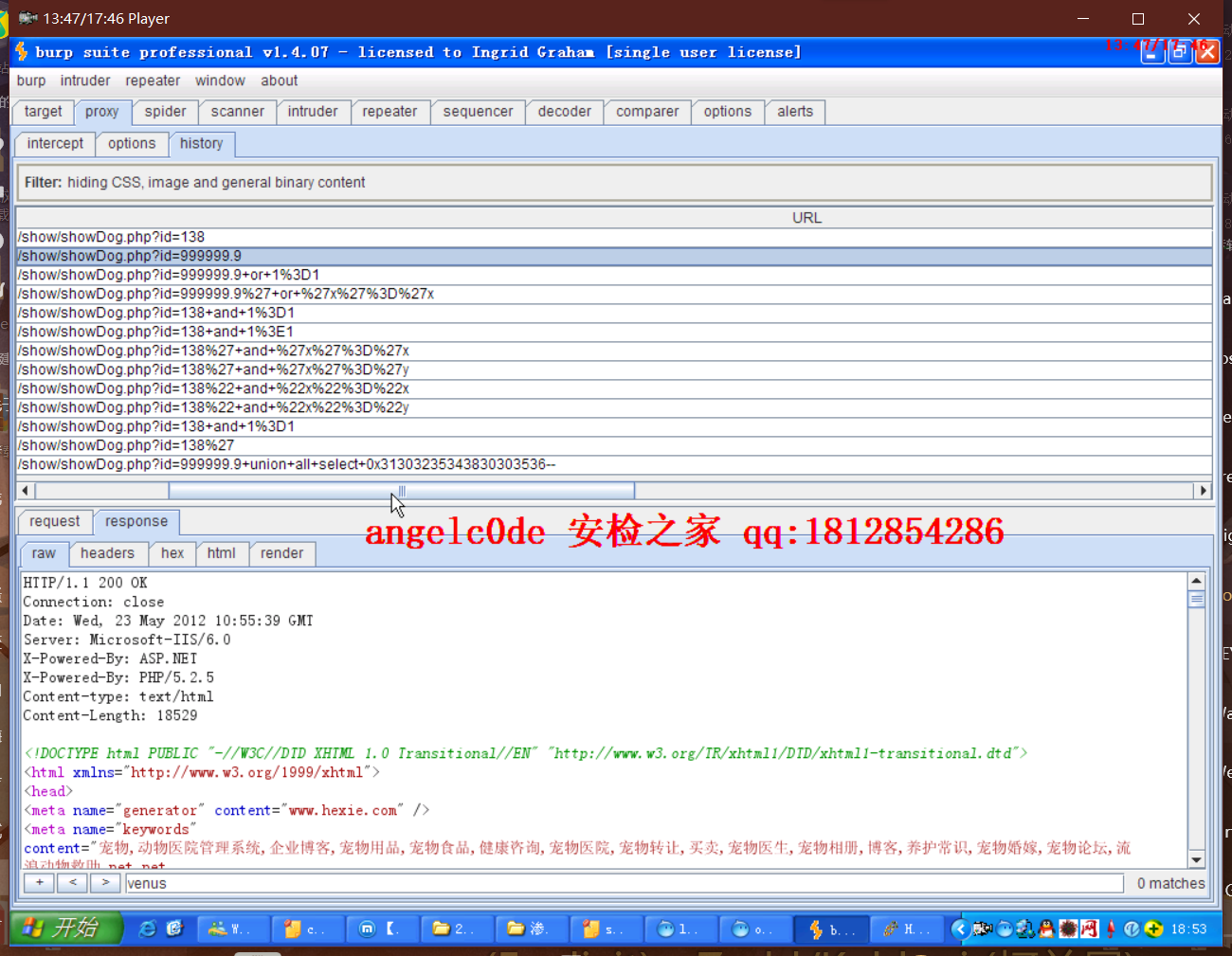This screenshot has width=1232, height=956.
Task: Click the history horizontal scrollbar thumb
Action: coord(402,491)
